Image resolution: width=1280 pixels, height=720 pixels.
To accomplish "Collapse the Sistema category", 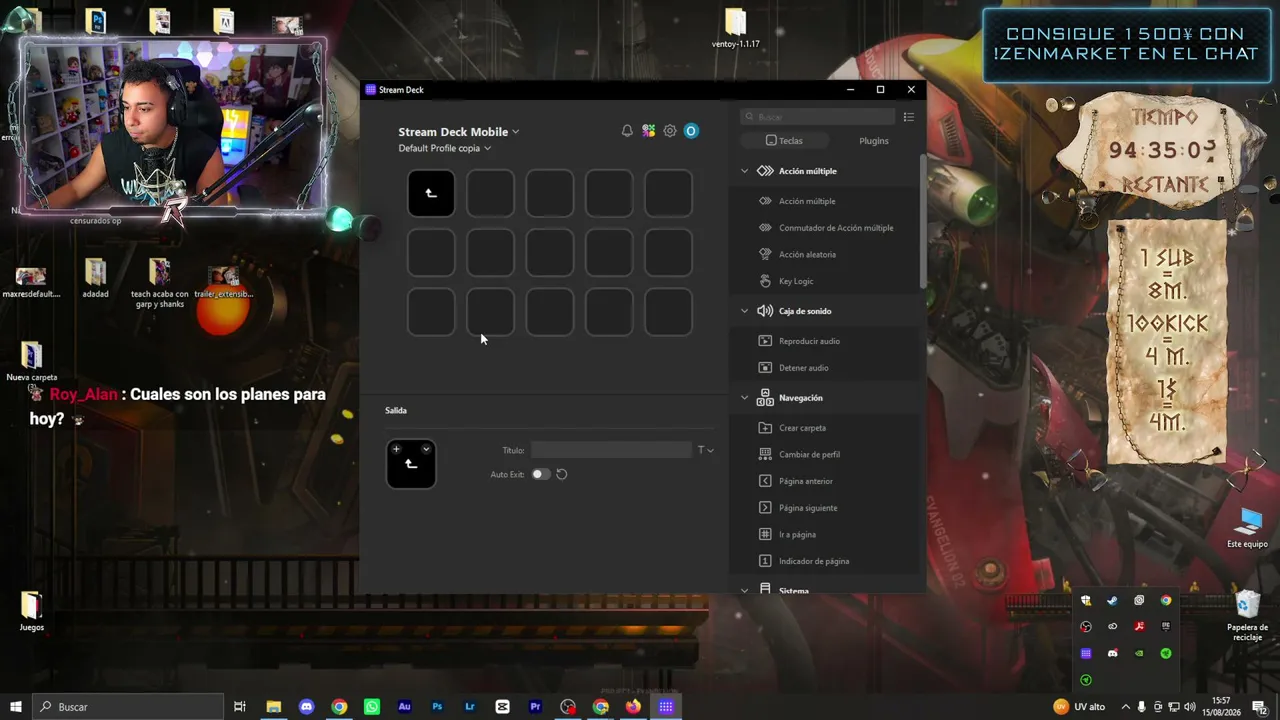I will [x=744, y=591].
